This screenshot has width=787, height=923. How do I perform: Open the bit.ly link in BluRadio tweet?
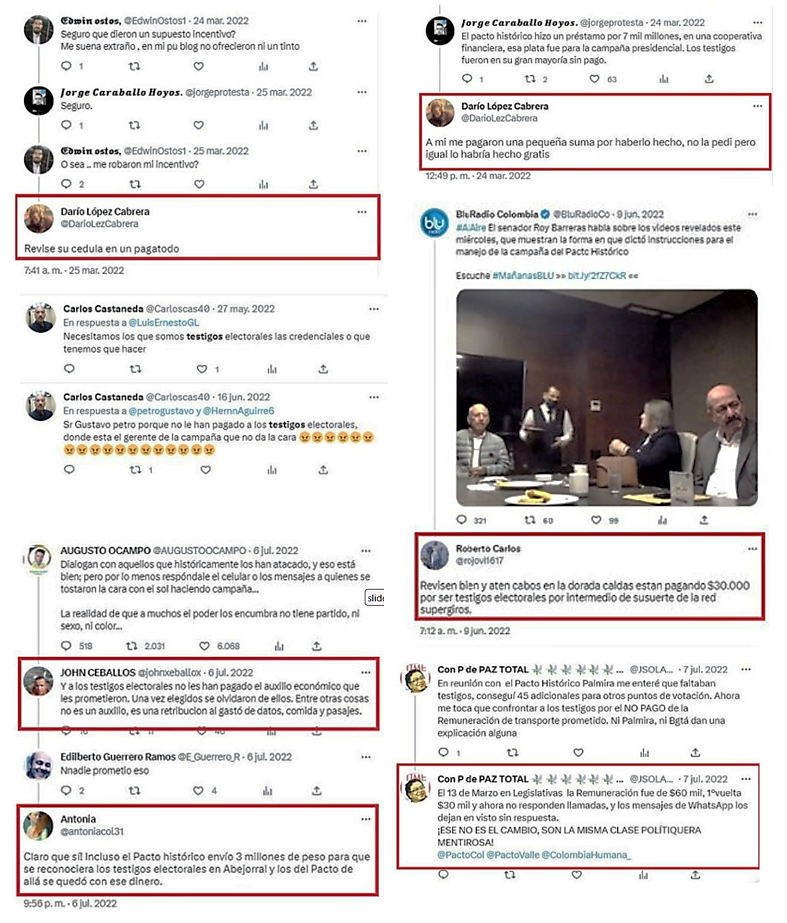pyautogui.click(x=597, y=275)
